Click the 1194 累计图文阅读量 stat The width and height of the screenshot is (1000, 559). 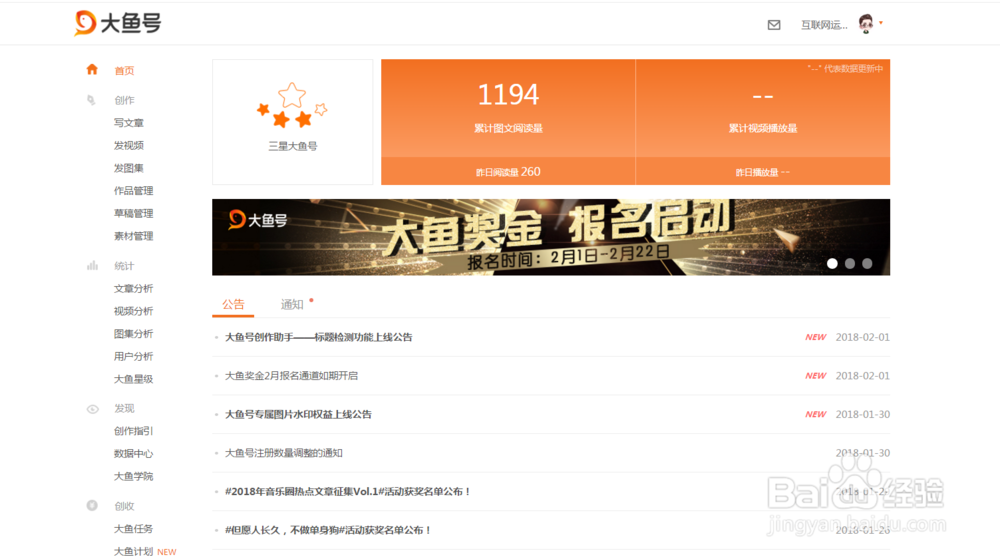tap(508, 107)
